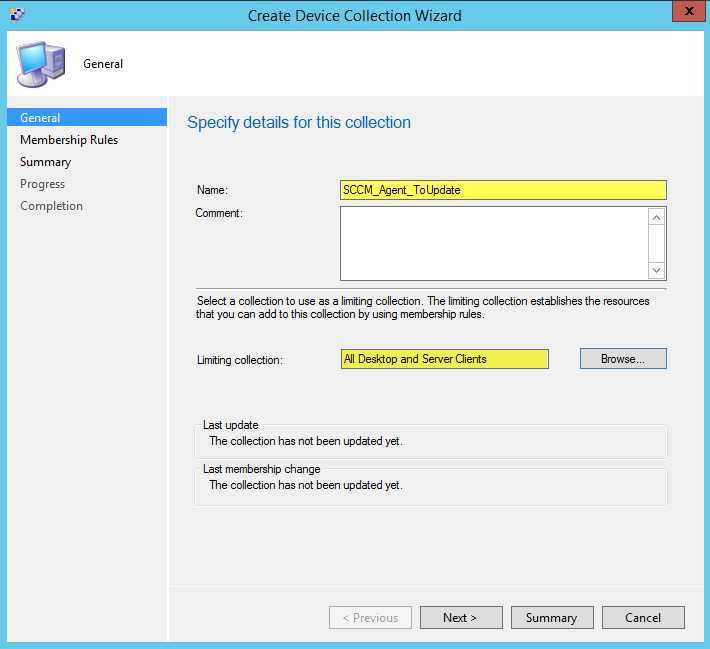Image resolution: width=710 pixels, height=649 pixels.
Task: Browse for a limiting collection
Action: [623, 359]
